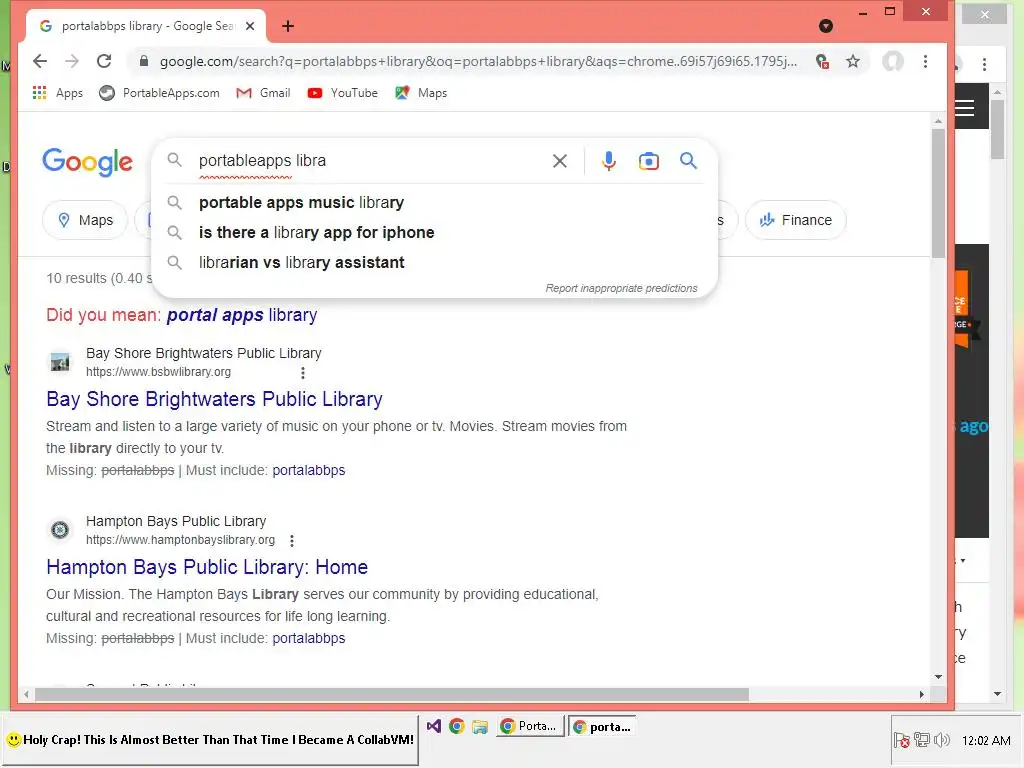
Task: Click Bay Shore Brightwaters favicon thumbnail
Action: tap(60, 362)
